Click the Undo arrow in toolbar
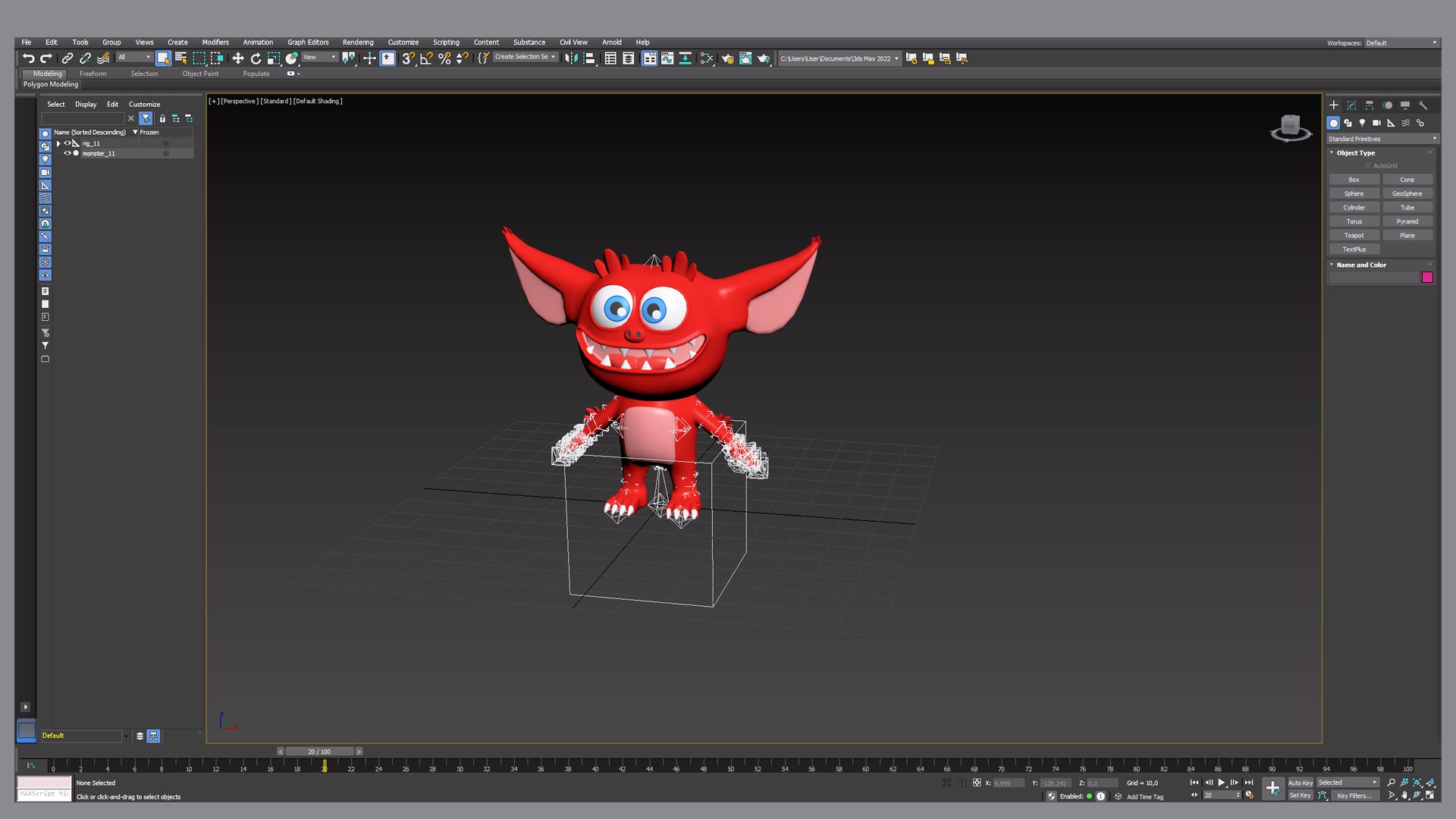The width and height of the screenshot is (1456, 819). pos(28,58)
